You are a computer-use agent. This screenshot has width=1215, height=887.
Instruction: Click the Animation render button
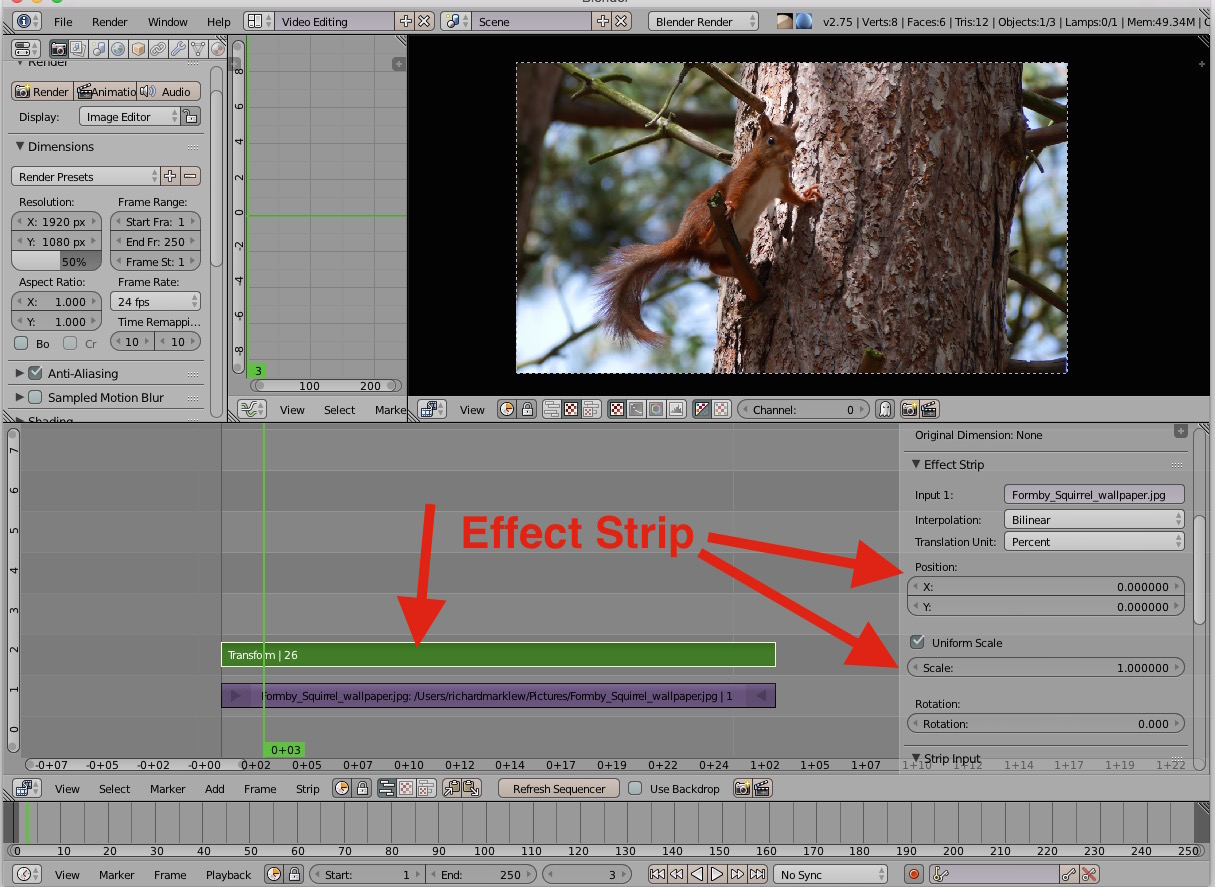[x=105, y=91]
